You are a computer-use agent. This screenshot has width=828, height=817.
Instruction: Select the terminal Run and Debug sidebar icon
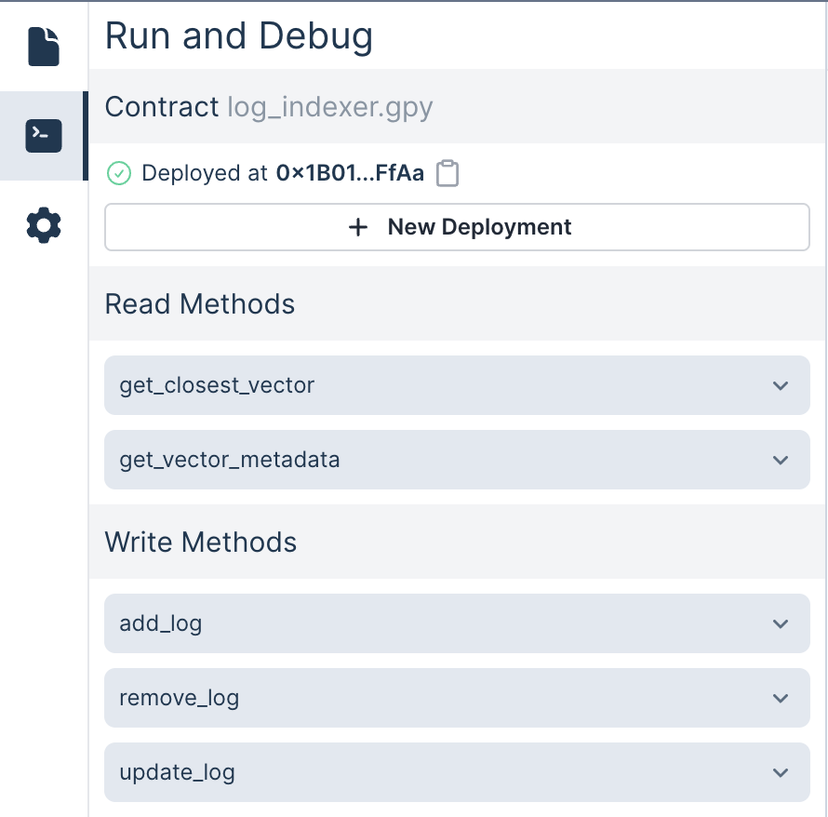click(42, 136)
